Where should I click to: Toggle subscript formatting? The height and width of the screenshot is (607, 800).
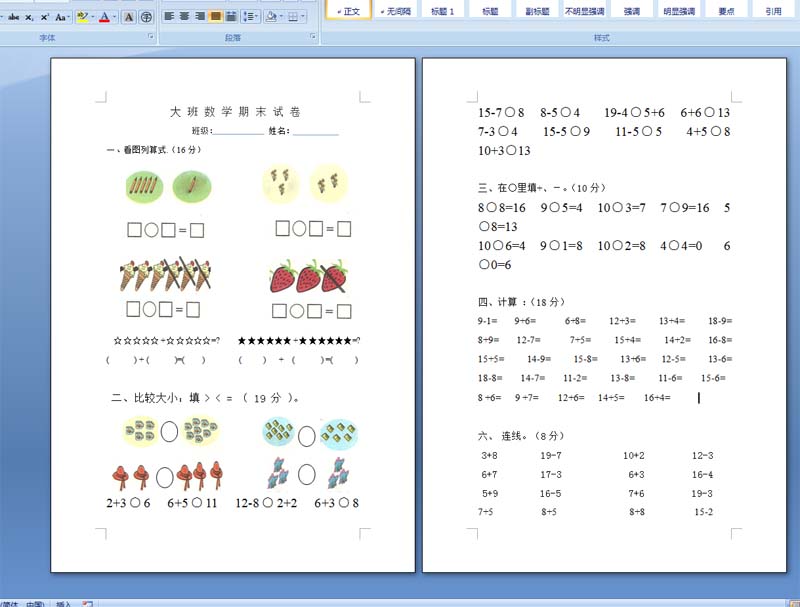click(x=30, y=17)
